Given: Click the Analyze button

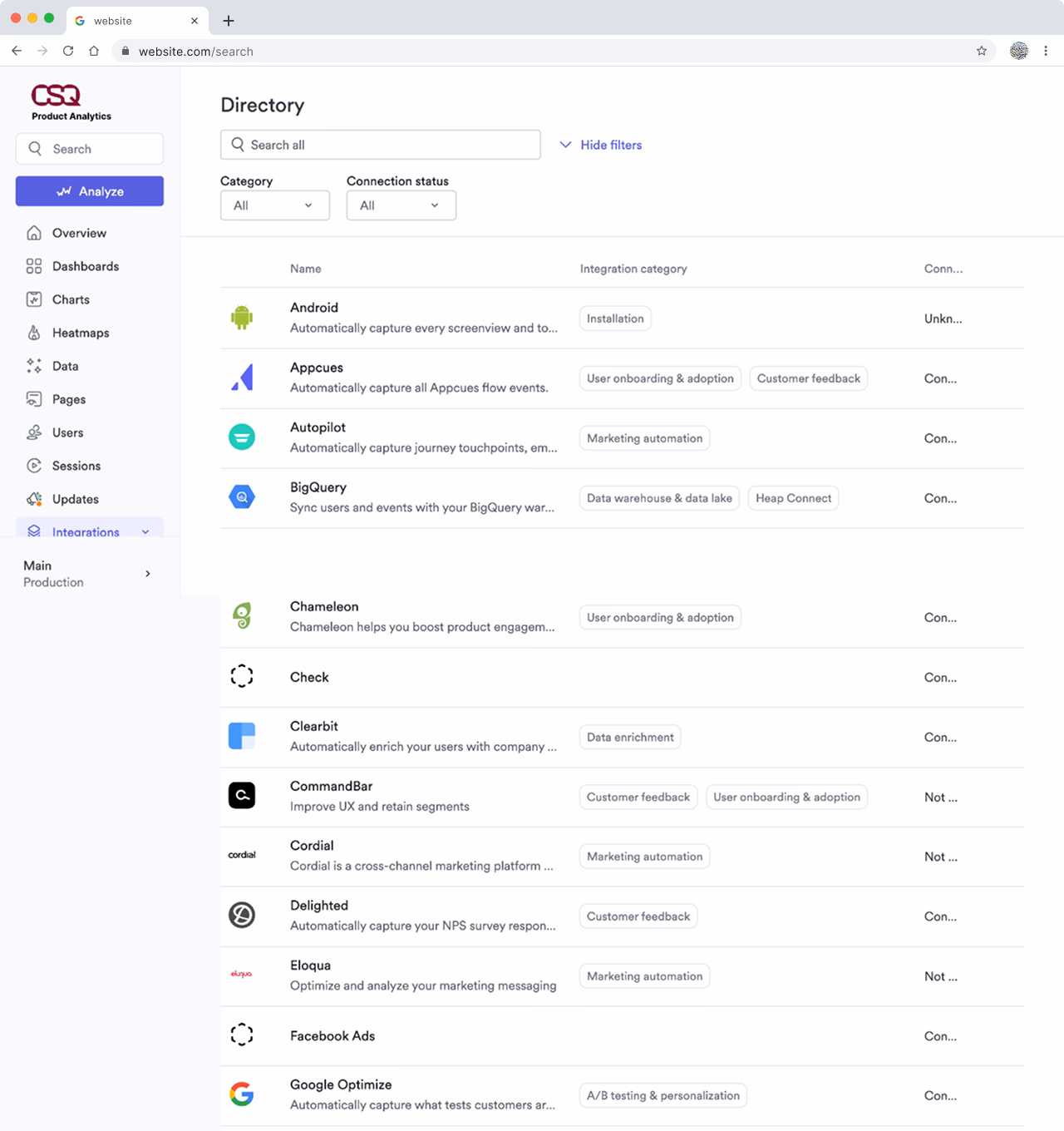Looking at the screenshot, I should point(90,191).
